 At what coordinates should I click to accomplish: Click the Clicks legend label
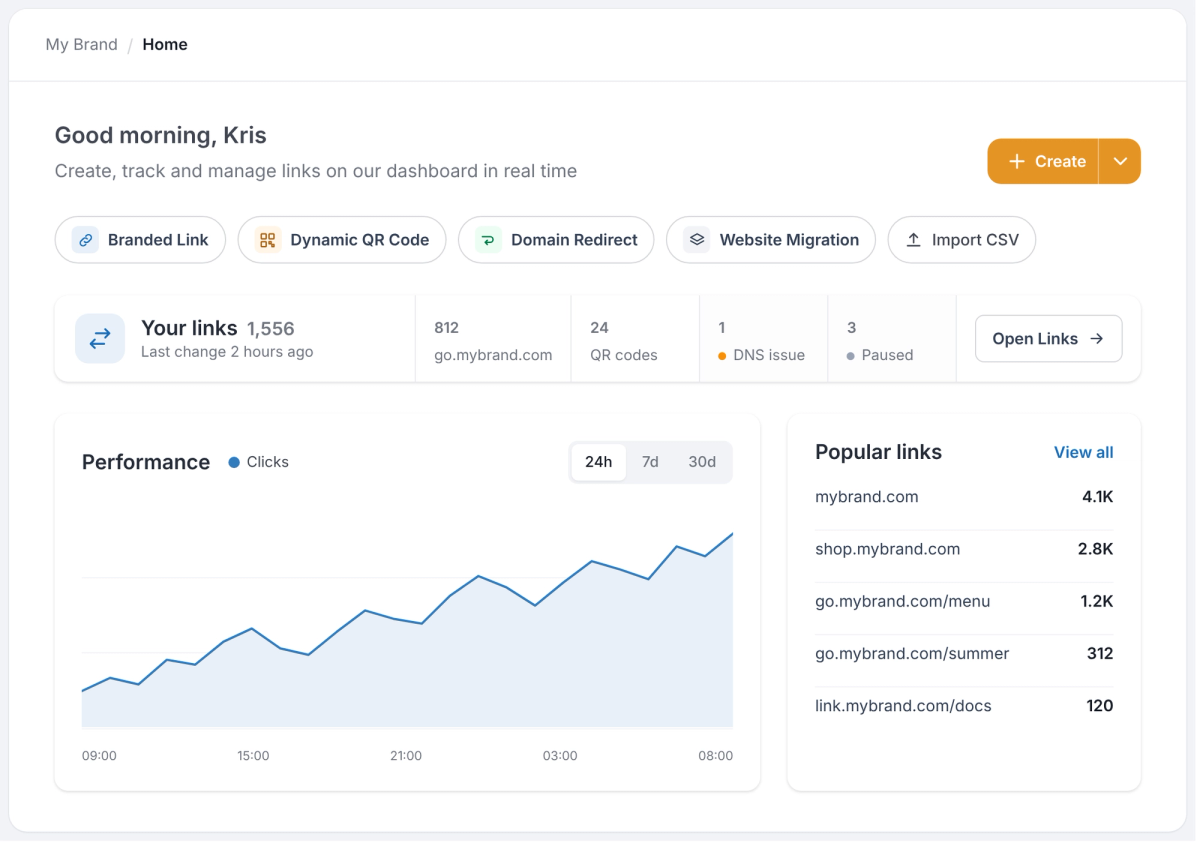coord(268,462)
